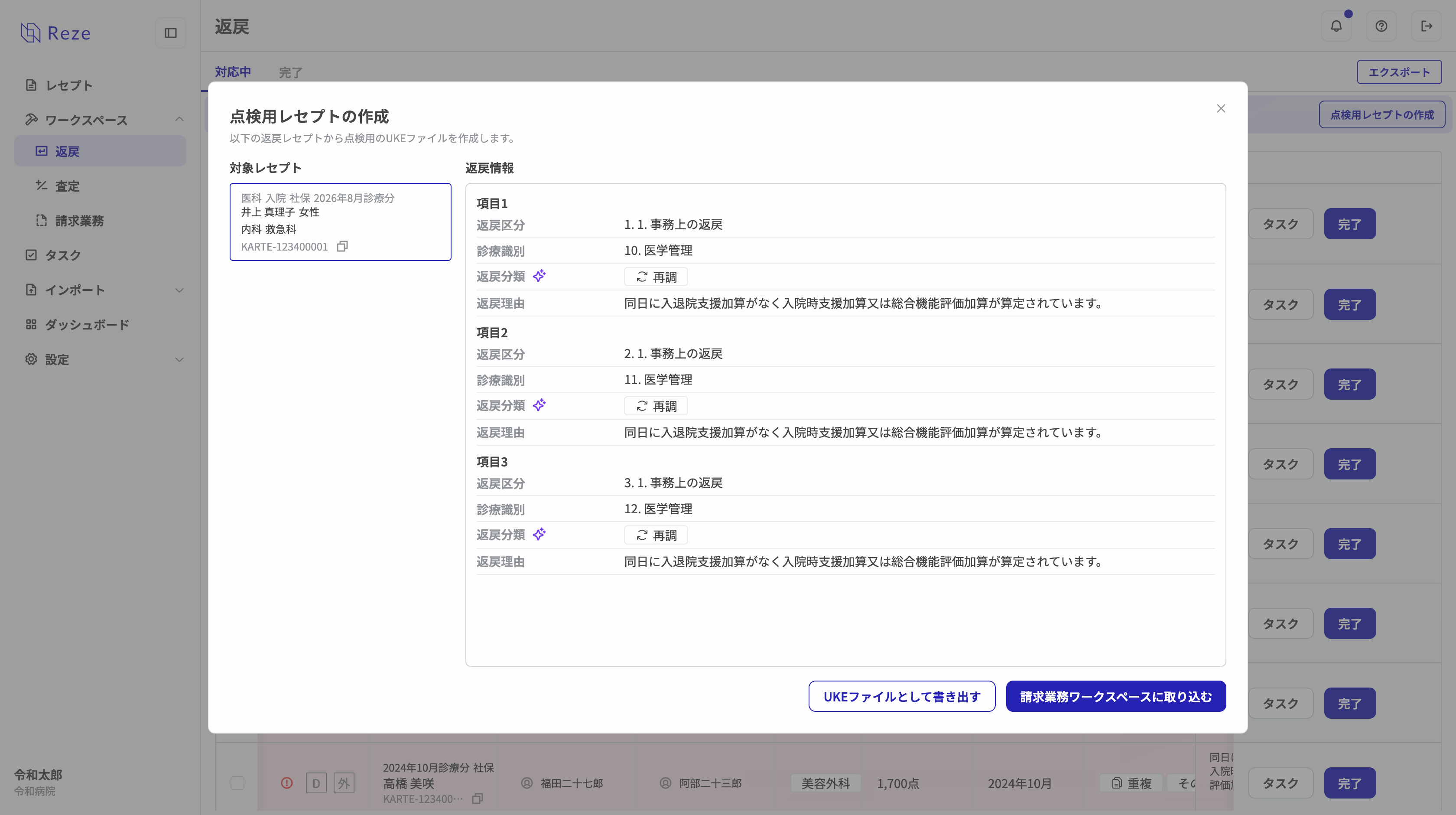Viewport: 1456px width, 815px height.
Task: Click the 重複 tag in 高橋 美咲 row
Action: pos(1131,783)
